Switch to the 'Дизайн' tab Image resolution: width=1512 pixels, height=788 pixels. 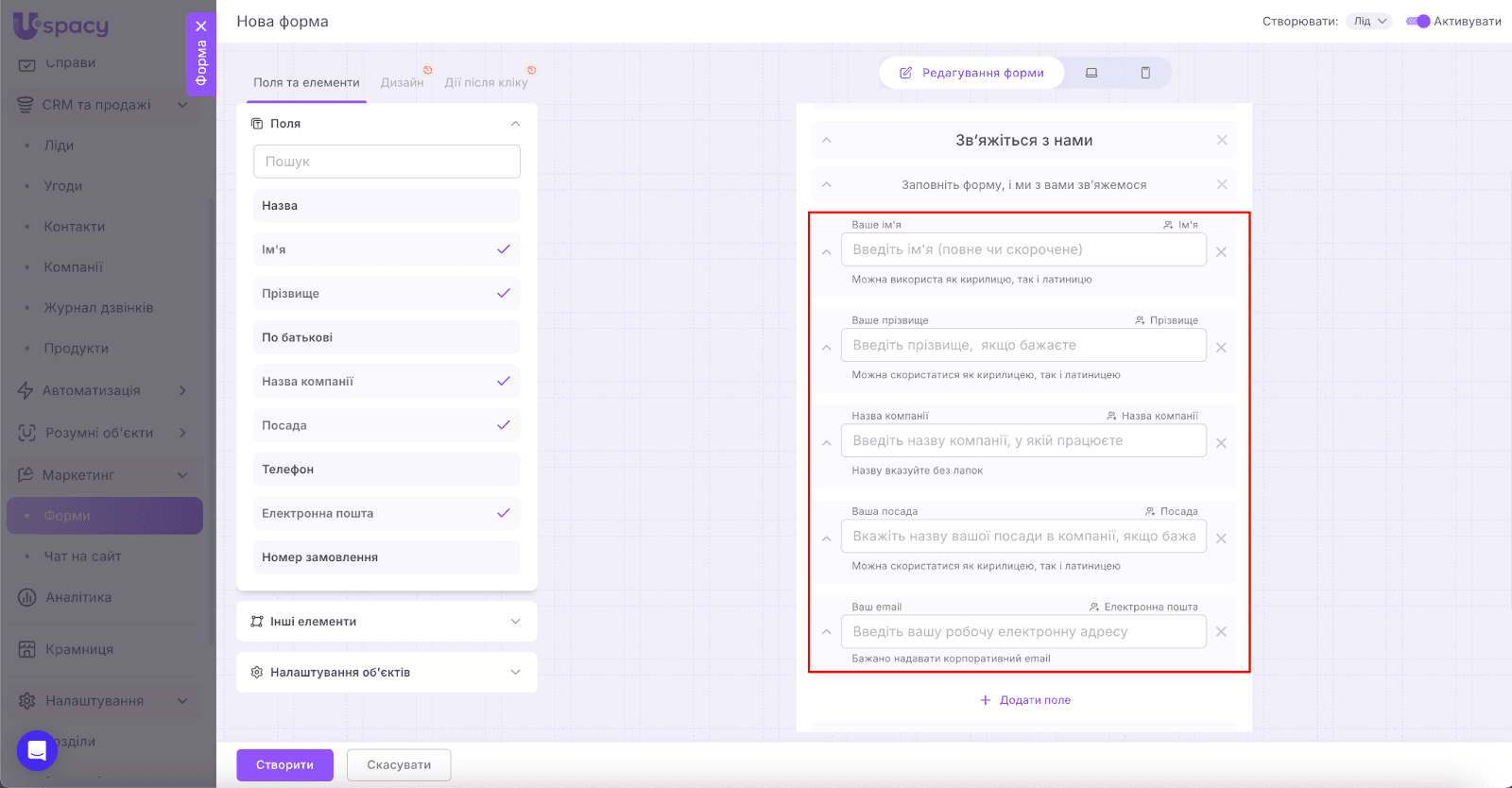tap(403, 83)
